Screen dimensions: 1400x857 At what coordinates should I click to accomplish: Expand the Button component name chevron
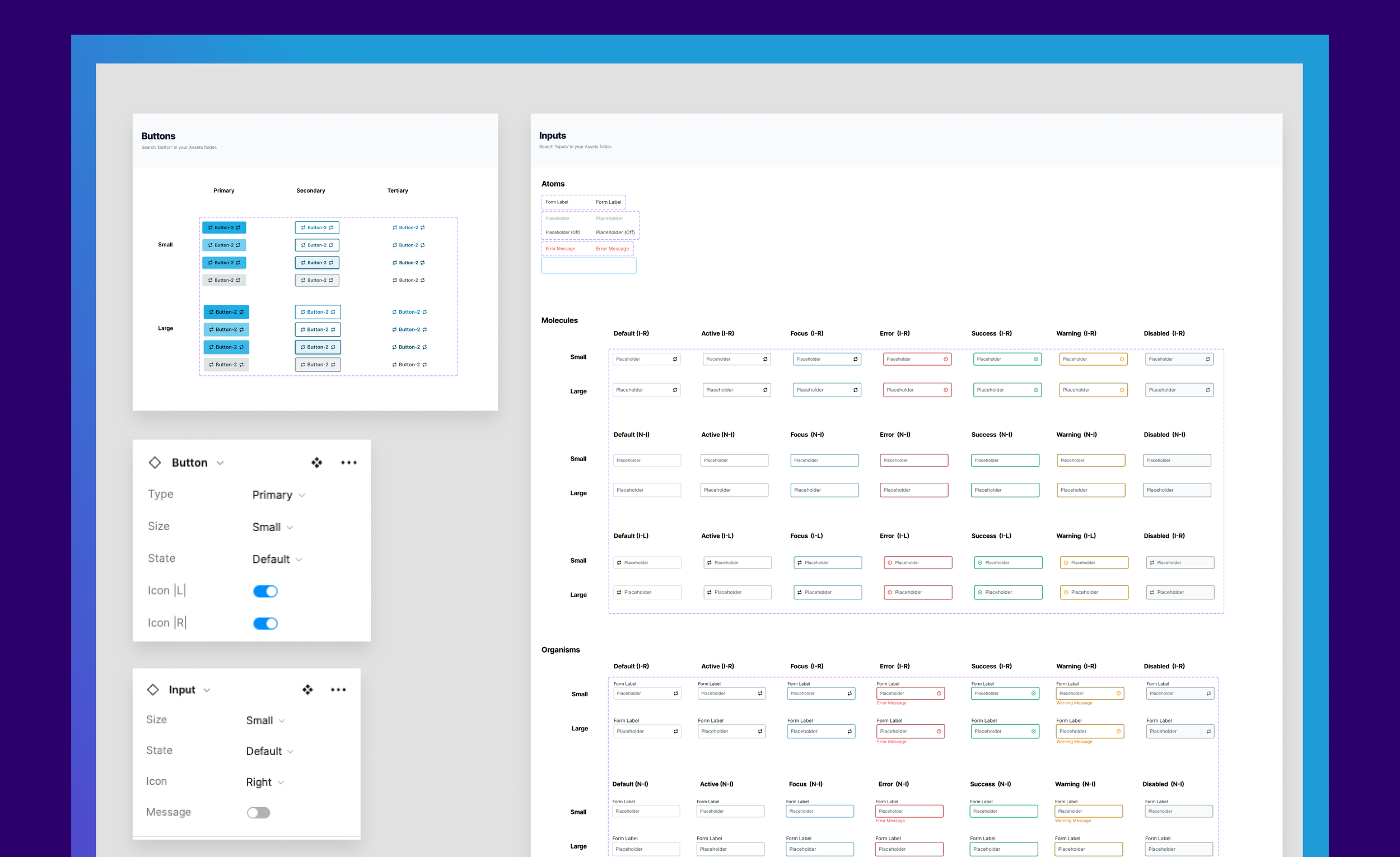(x=221, y=463)
